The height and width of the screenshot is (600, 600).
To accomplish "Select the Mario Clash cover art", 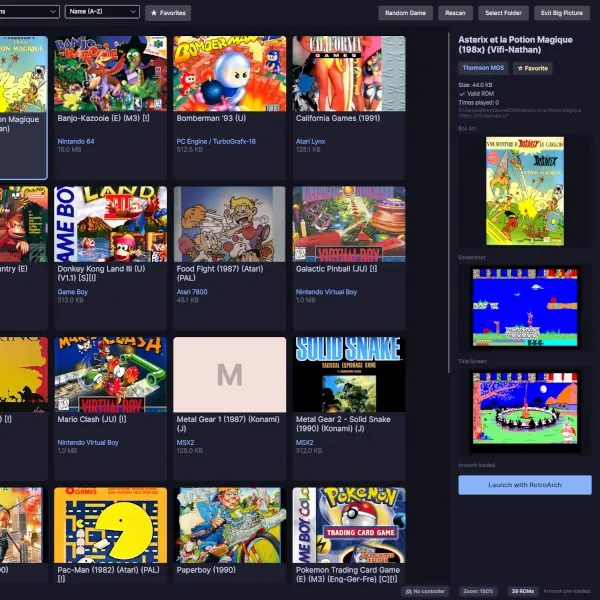I will (x=111, y=375).
